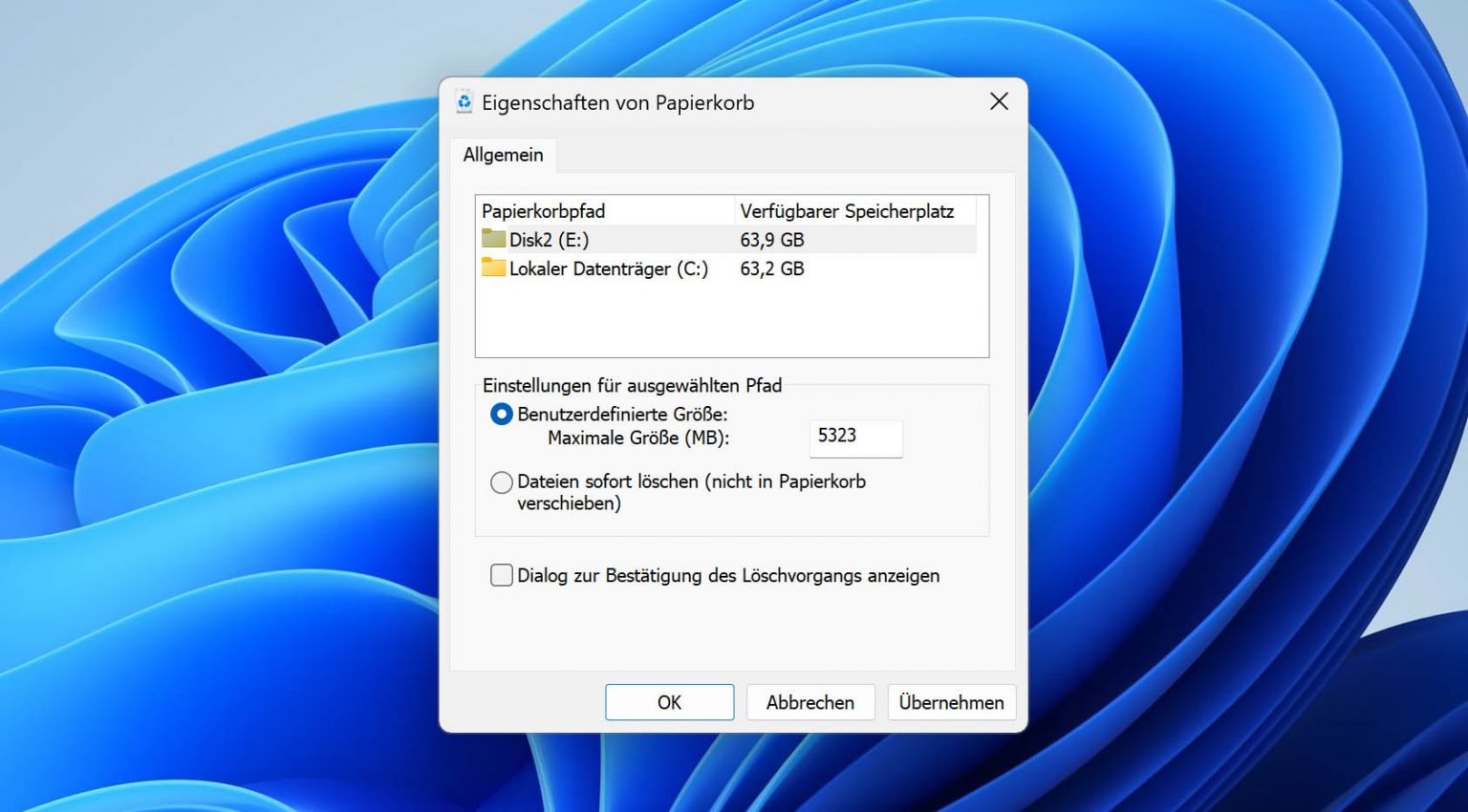Screen dimensions: 1468x812
Task: Switch to the Allgemein tab
Action: coord(503,155)
